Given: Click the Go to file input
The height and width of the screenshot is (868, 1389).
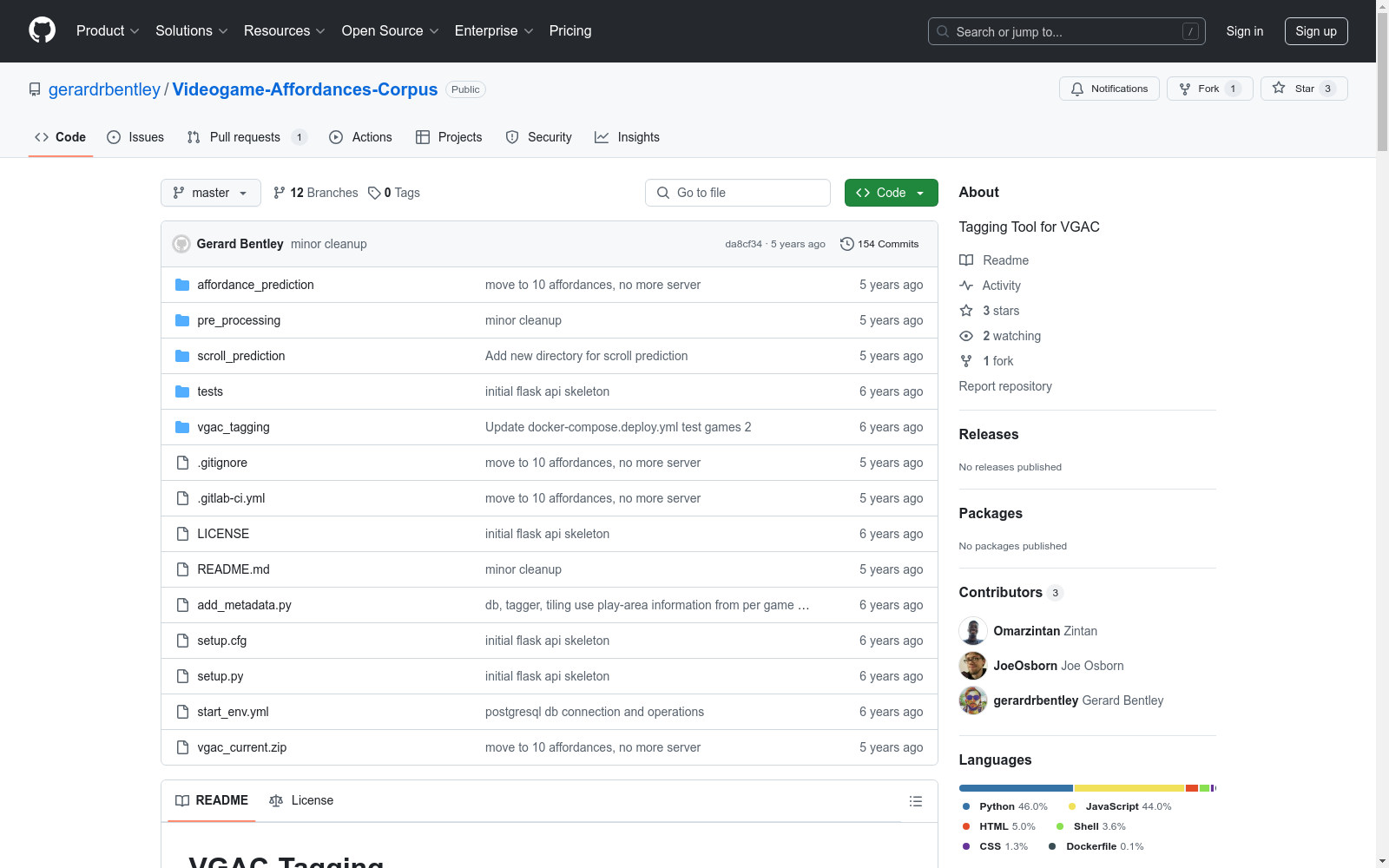Looking at the screenshot, I should coord(738,193).
